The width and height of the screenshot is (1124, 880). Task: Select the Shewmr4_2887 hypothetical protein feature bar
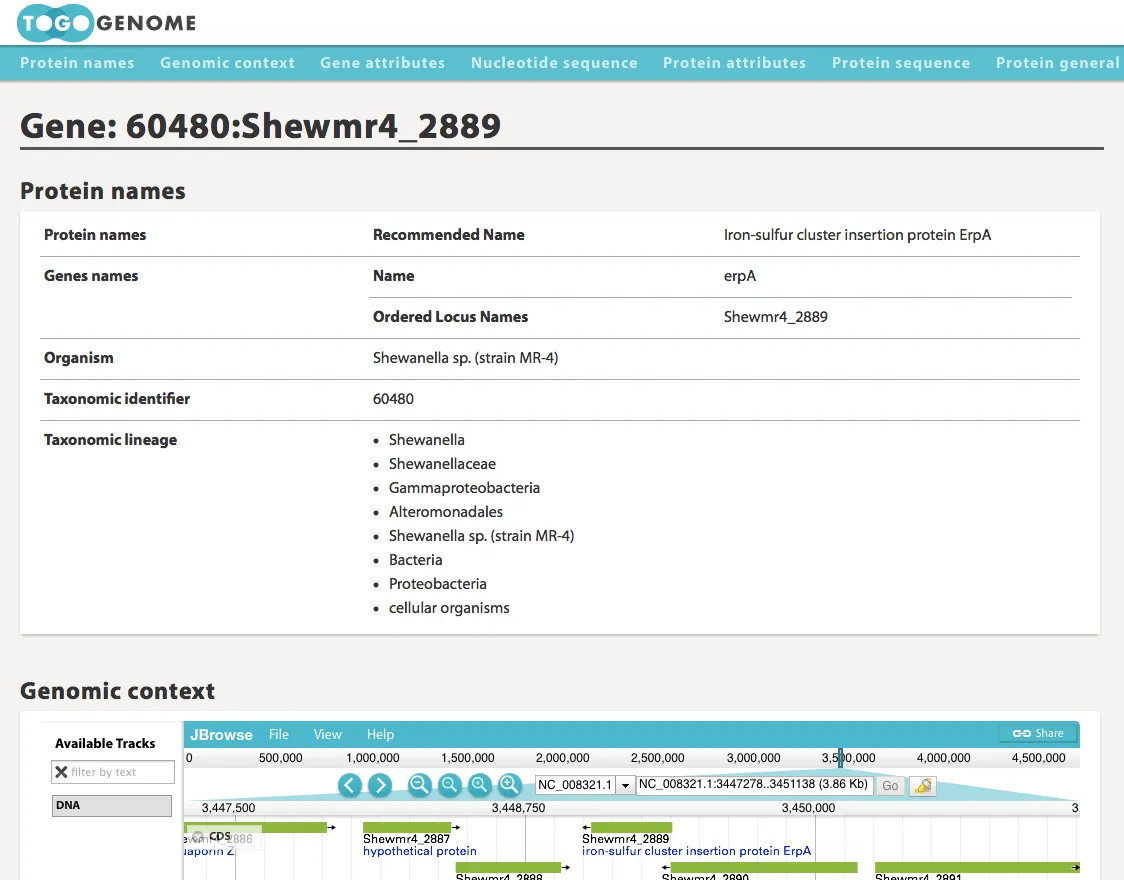pos(407,828)
